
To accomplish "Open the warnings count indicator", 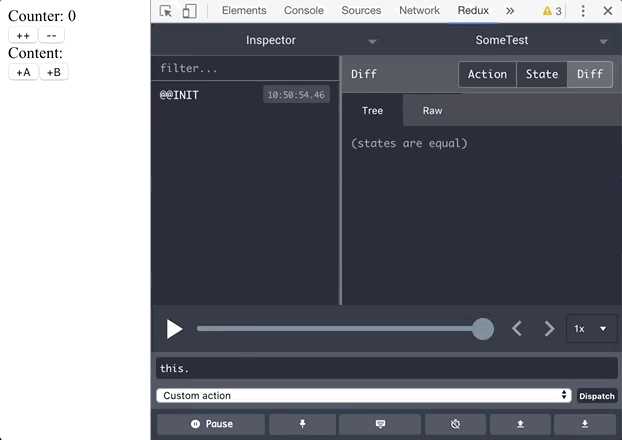I will click(x=552, y=11).
